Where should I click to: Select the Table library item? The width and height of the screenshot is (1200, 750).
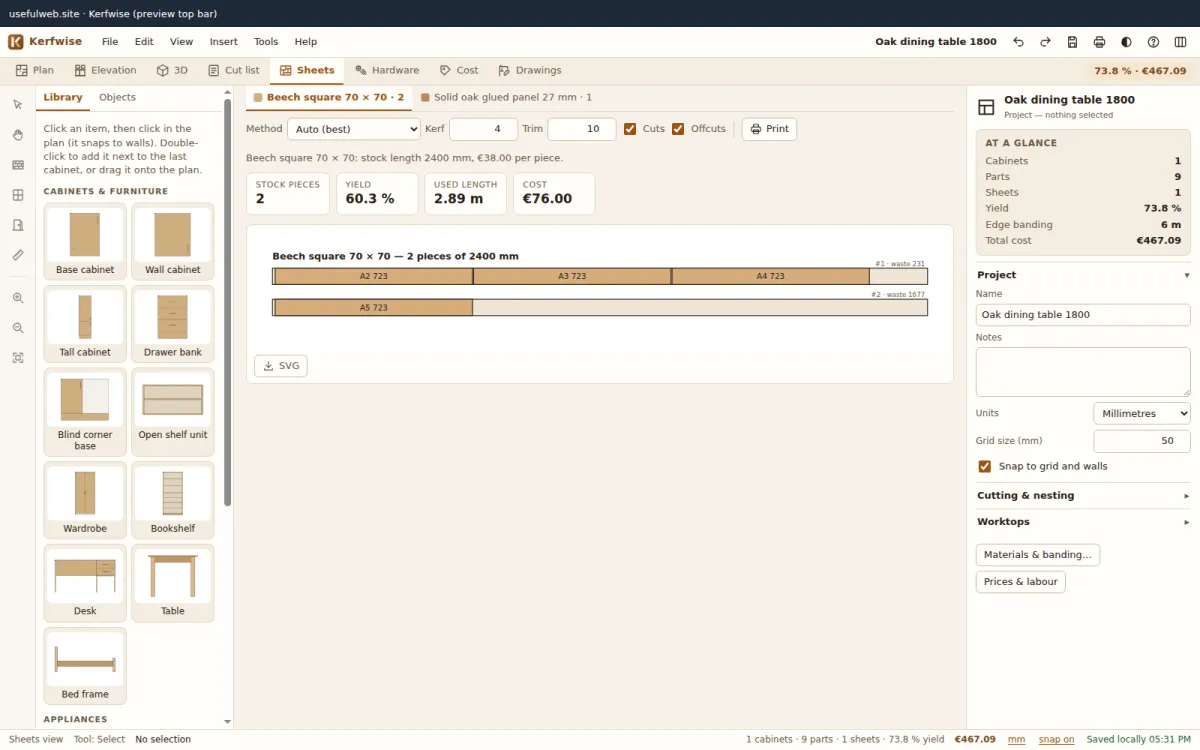173,585
